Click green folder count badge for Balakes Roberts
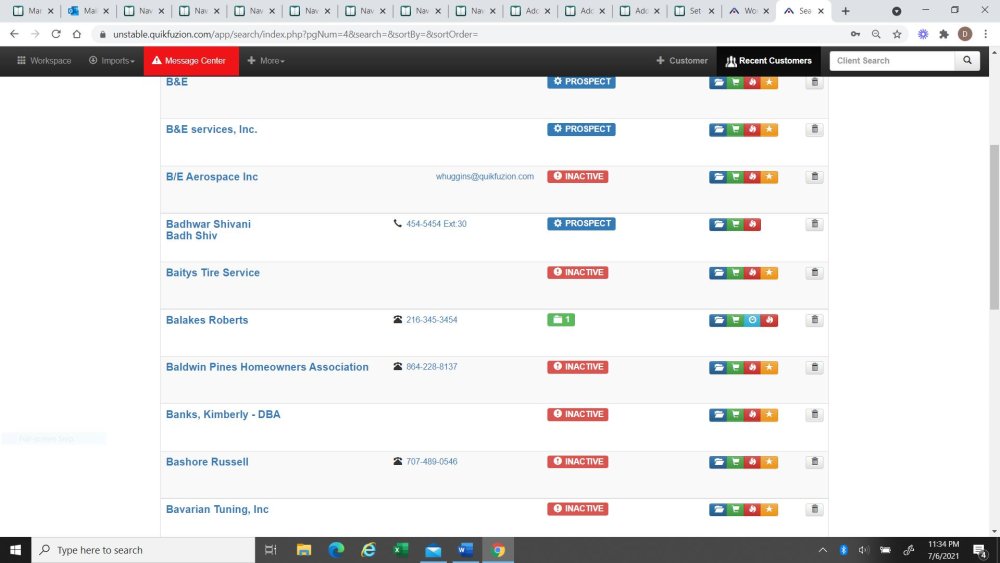The width and height of the screenshot is (1000, 563). coord(561,319)
